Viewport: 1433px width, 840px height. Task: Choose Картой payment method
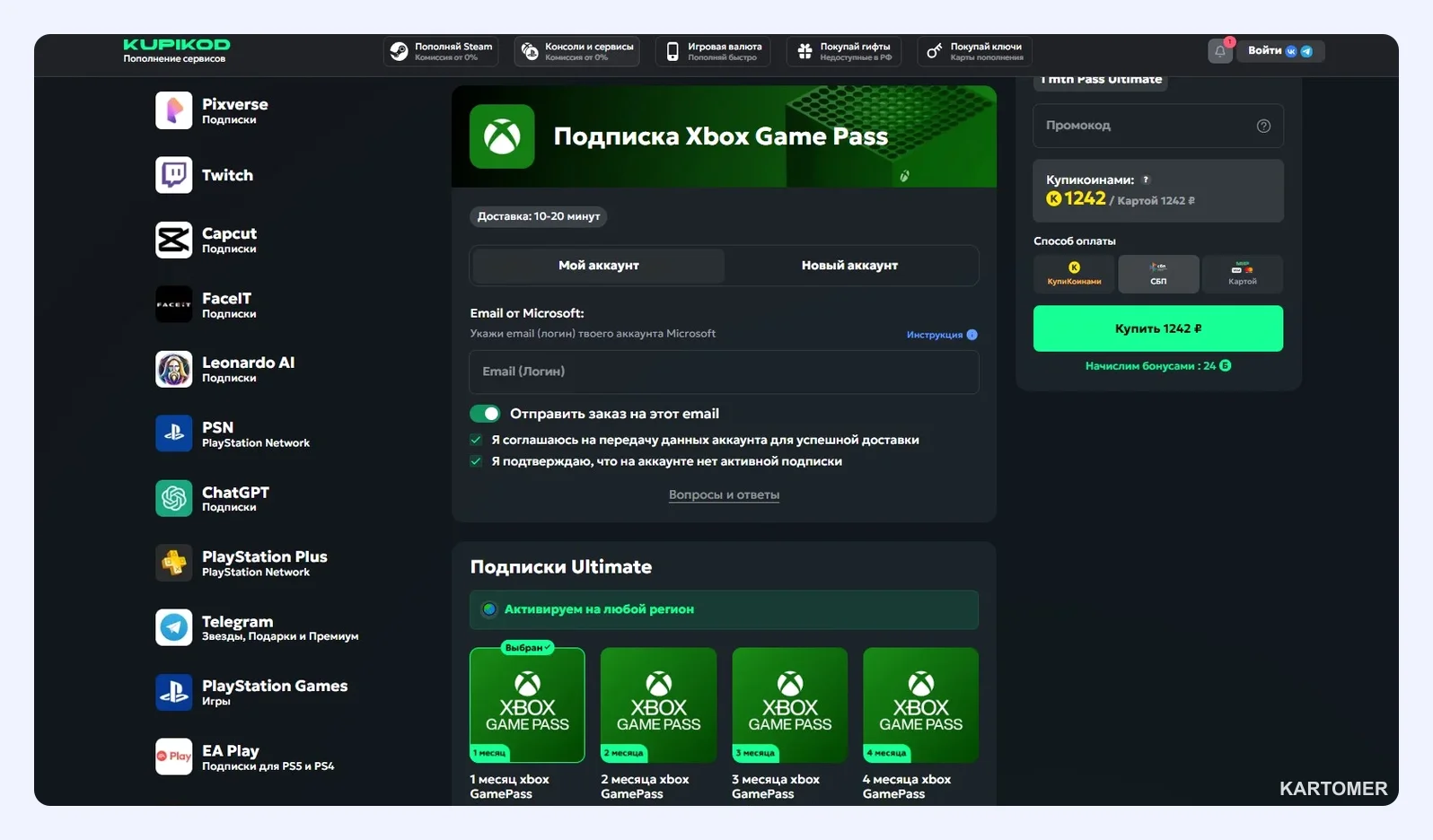[1243, 274]
